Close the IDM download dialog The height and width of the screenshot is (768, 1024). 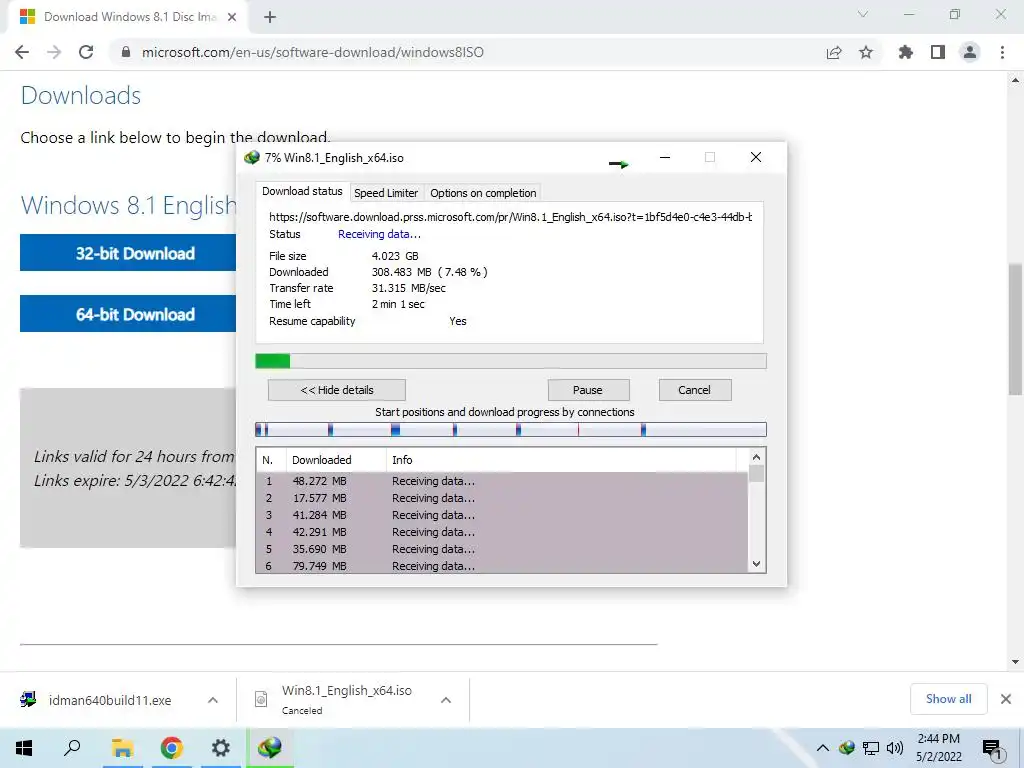756,157
